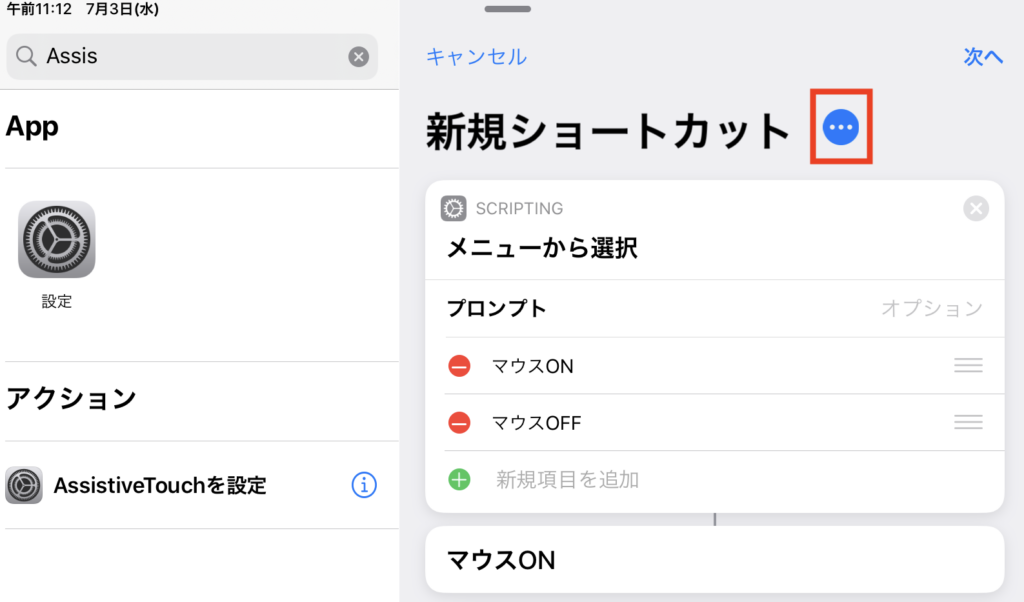
Task: Click the action search field
Action: click(190, 57)
